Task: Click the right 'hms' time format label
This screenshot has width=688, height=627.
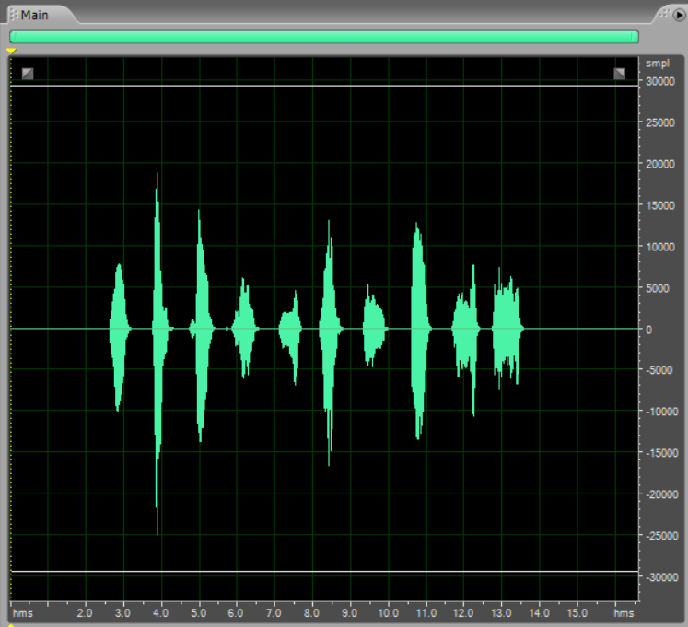Action: 623,612
